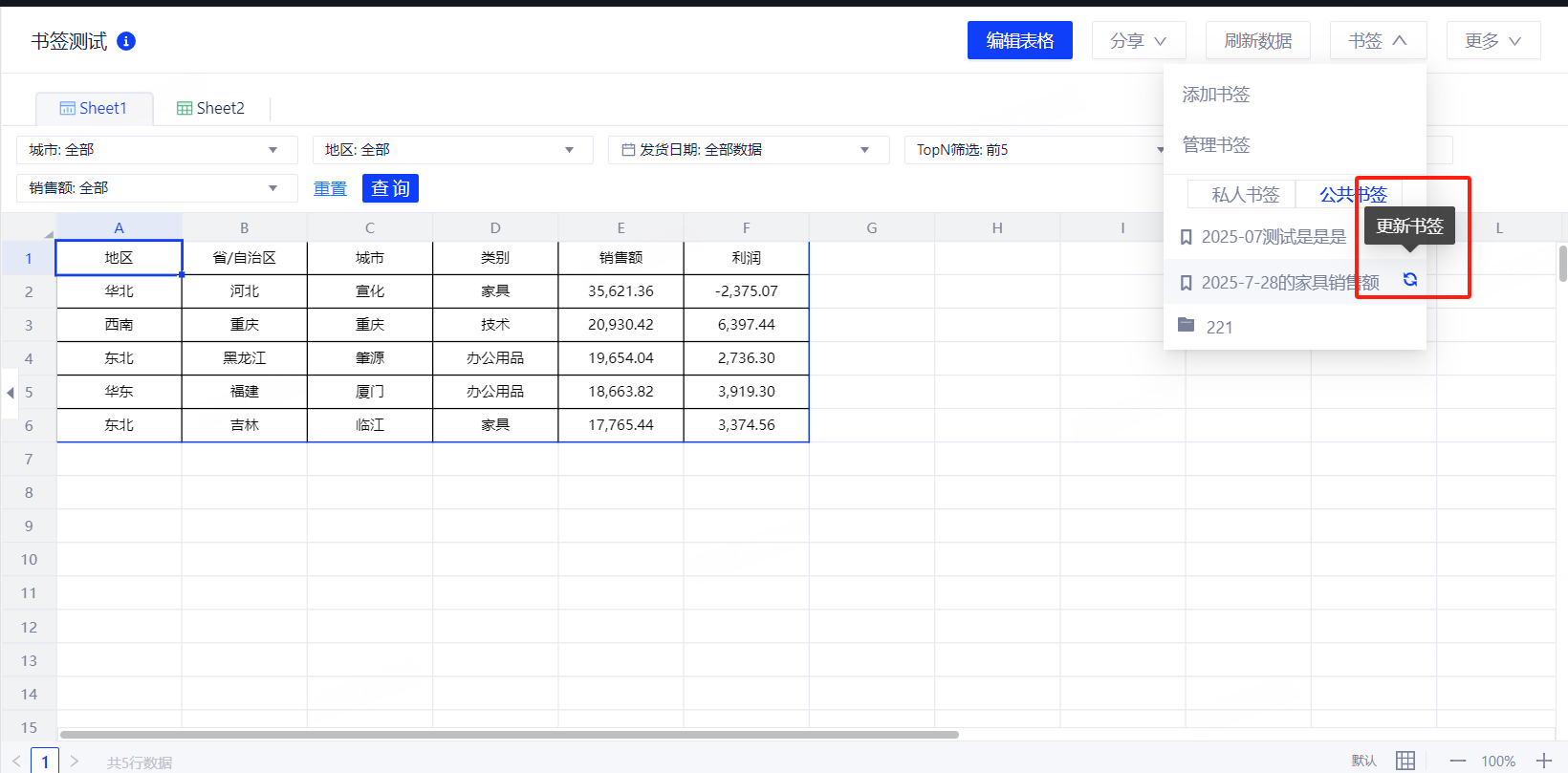Click the info icon beside 书签测试
This screenshot has height=773, width=1568.
pyautogui.click(x=126, y=41)
